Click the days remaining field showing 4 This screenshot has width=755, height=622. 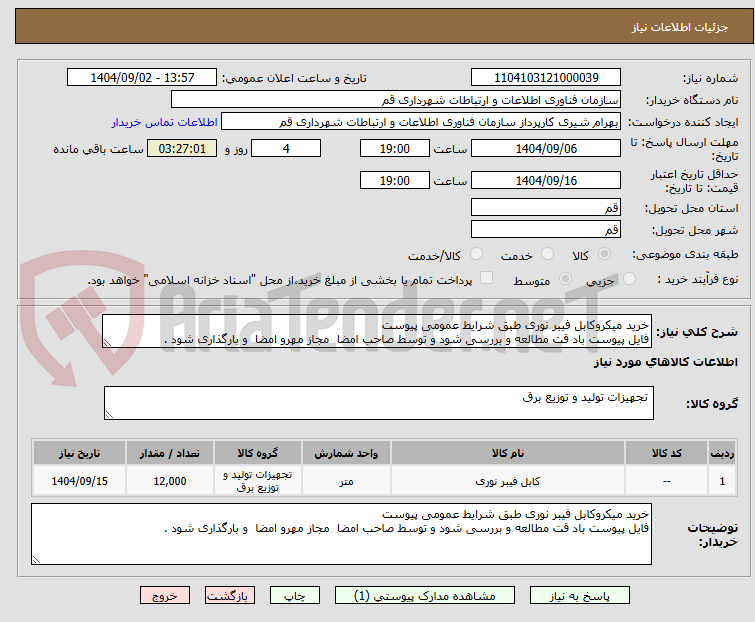point(286,148)
